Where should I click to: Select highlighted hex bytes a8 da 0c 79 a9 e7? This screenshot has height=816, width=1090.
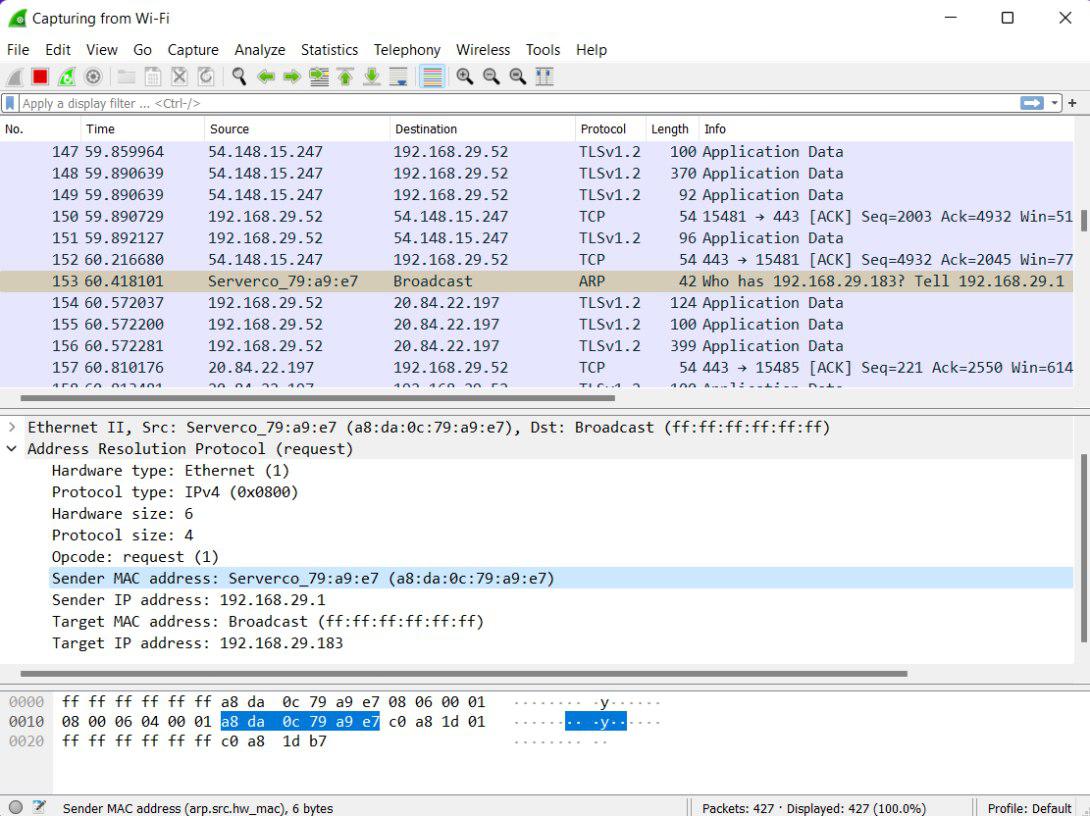(x=300, y=721)
